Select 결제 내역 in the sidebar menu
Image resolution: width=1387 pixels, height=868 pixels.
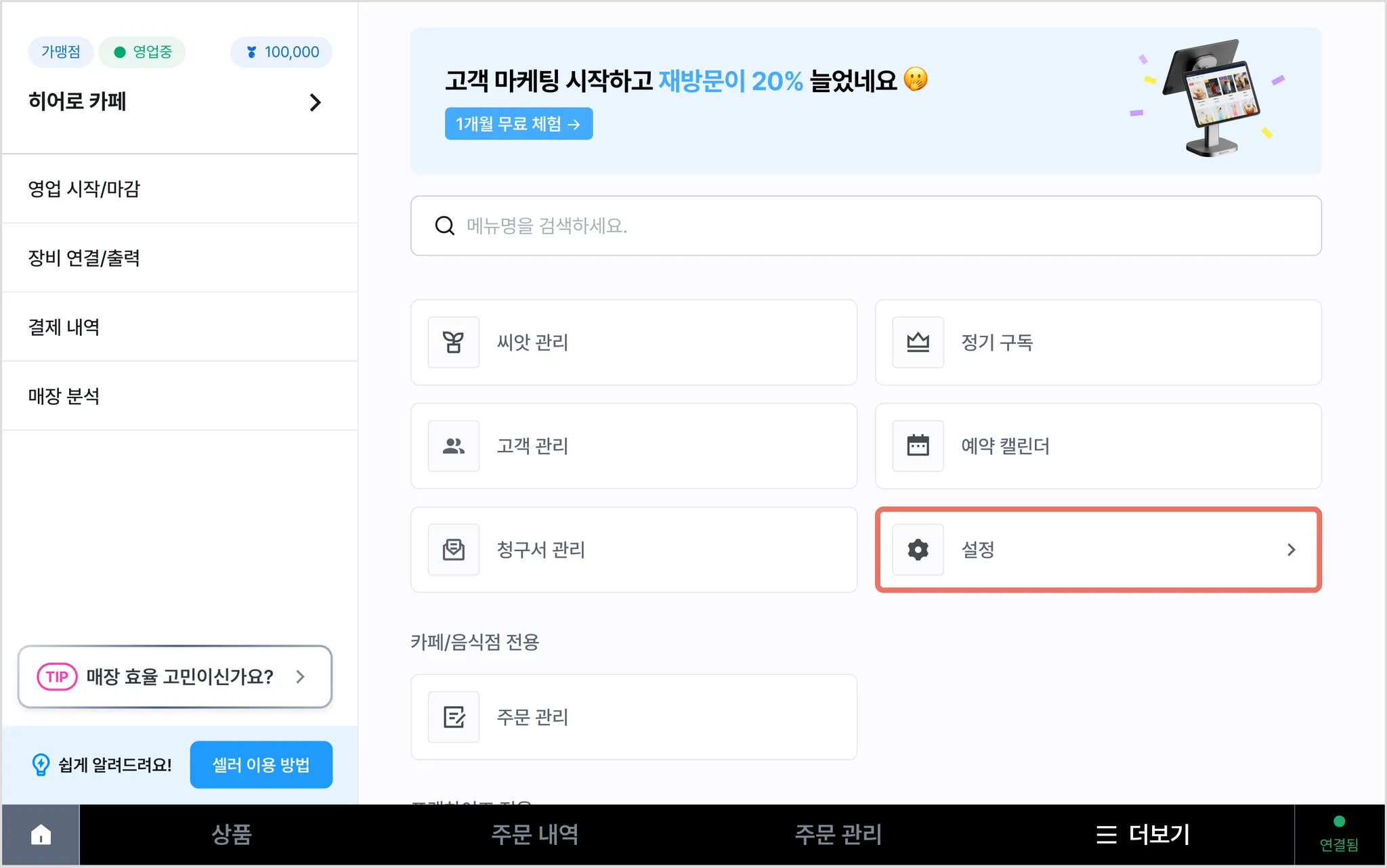pyautogui.click(x=64, y=327)
